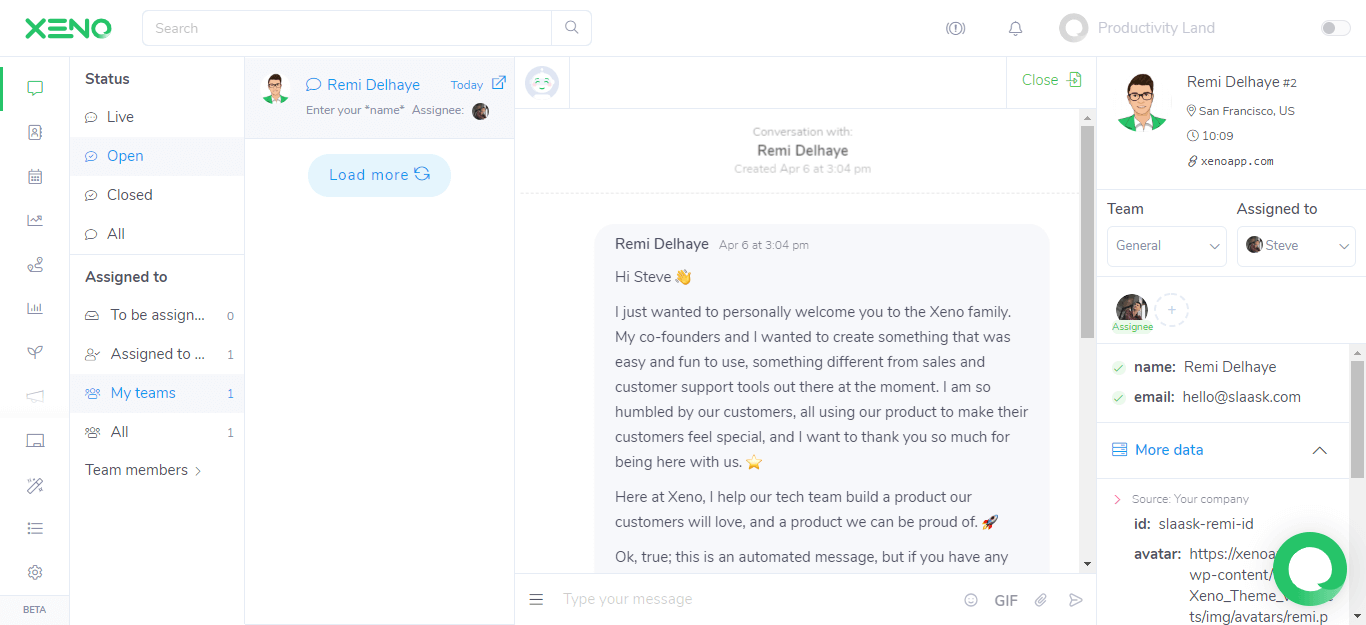1366x625 pixels.
Task: Filter by All assigned teams
Action: pyautogui.click(x=157, y=432)
